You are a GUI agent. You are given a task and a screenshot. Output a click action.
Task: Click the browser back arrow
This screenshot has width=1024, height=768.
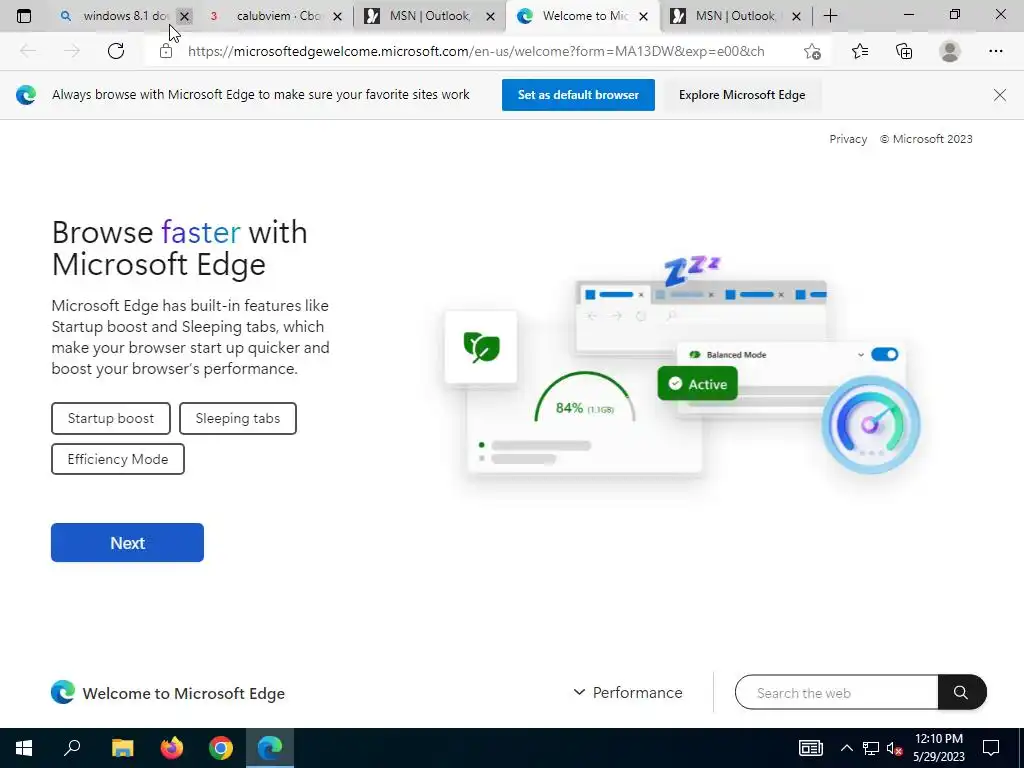[28, 51]
